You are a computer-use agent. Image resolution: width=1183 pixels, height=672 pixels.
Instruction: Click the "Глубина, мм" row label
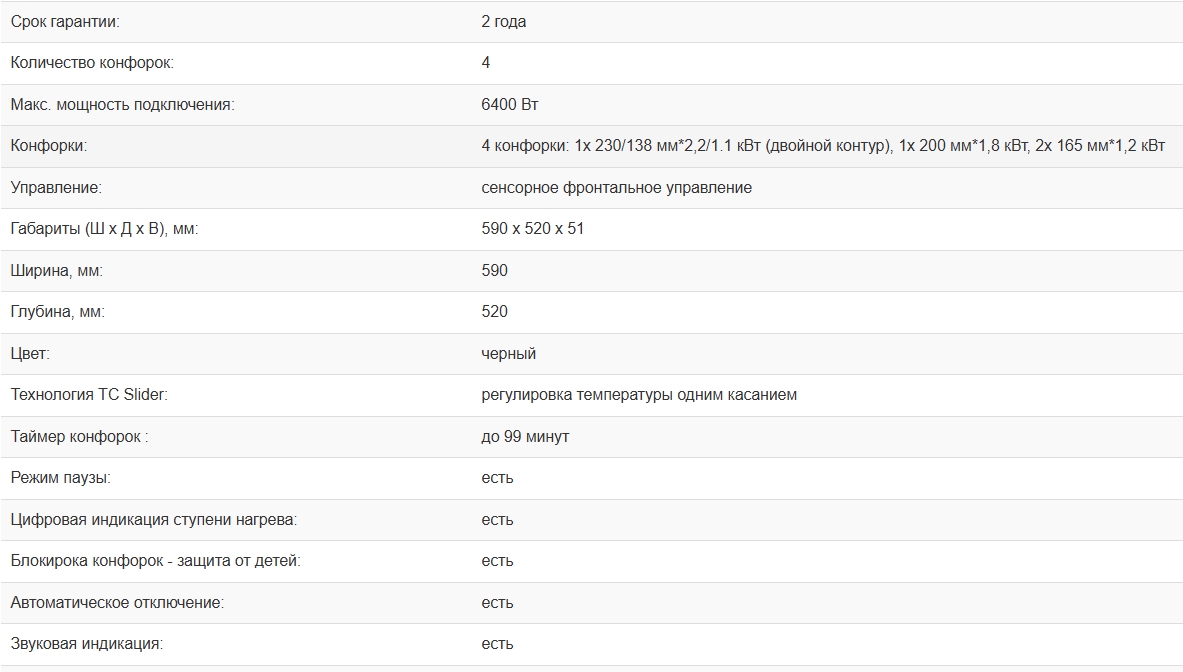57,312
